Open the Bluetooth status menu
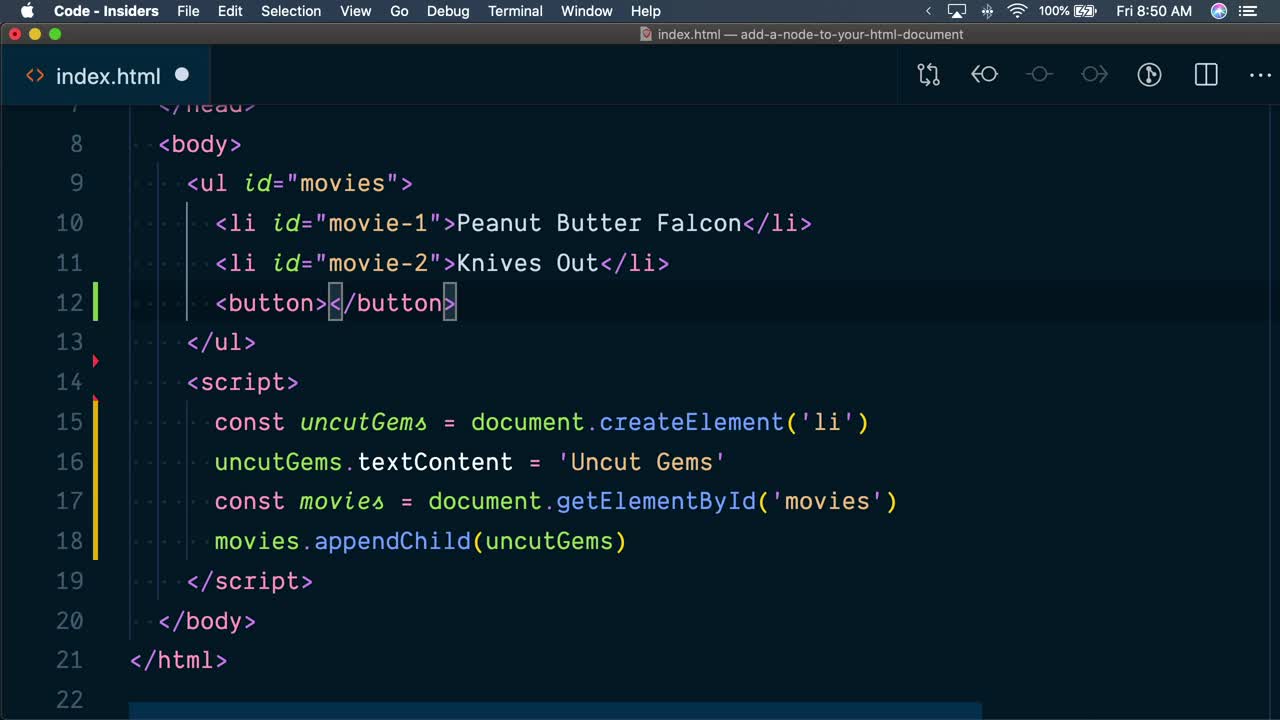 [x=988, y=11]
